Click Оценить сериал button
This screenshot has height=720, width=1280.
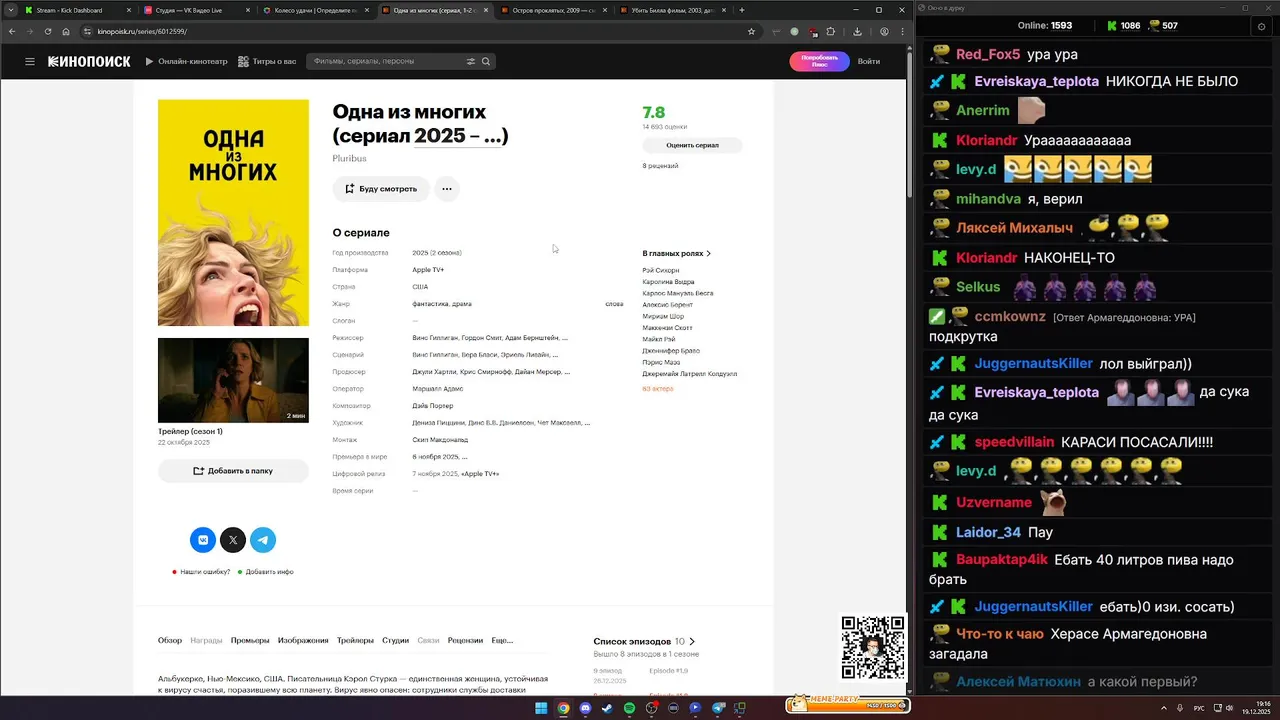click(x=692, y=145)
